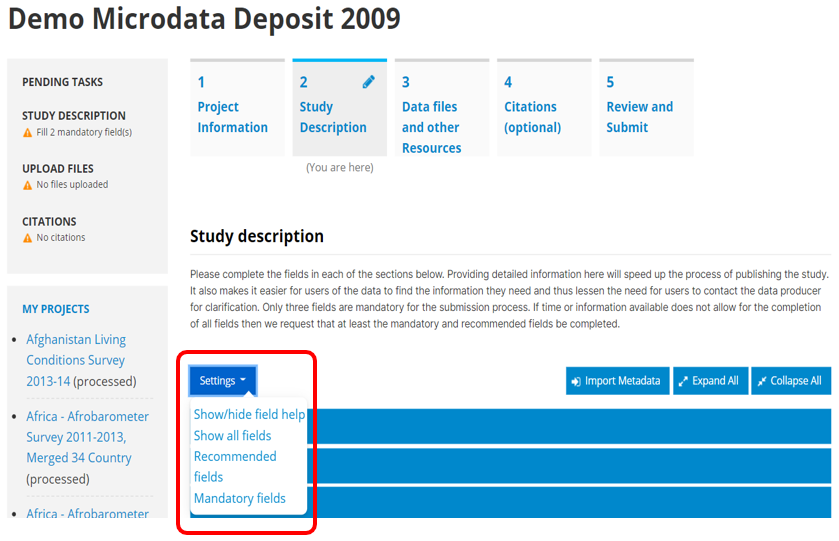Click the PENDING TASKS heading
The width and height of the screenshot is (839, 541).
[63, 82]
